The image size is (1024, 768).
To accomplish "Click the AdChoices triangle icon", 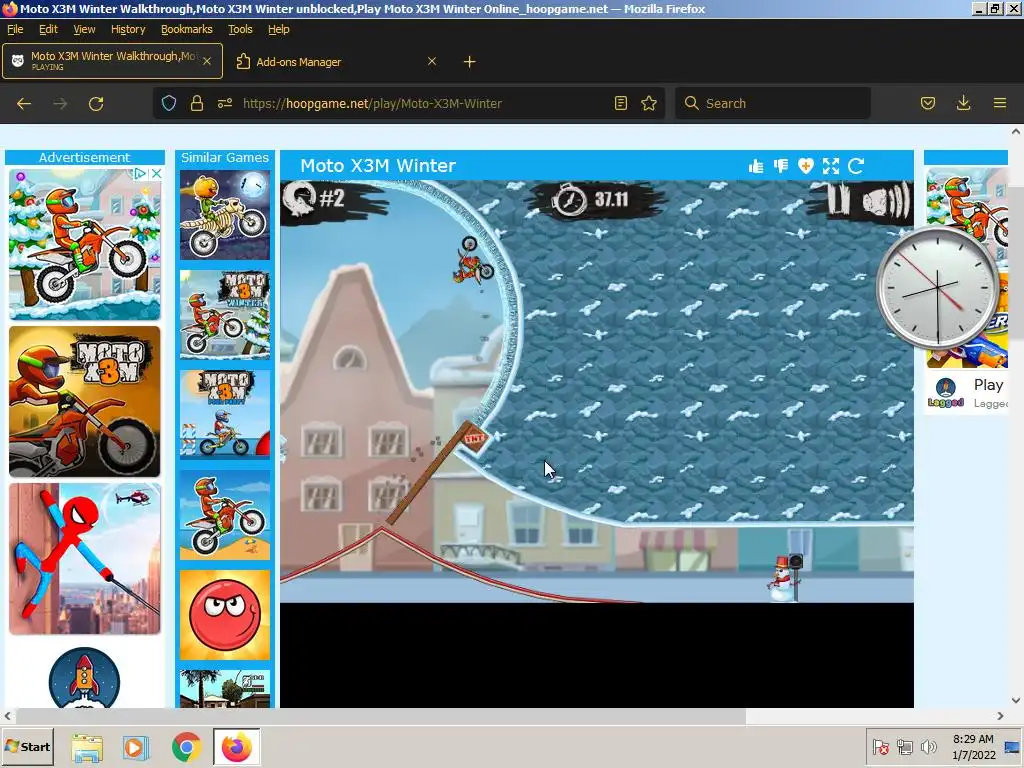I will tap(140, 174).
